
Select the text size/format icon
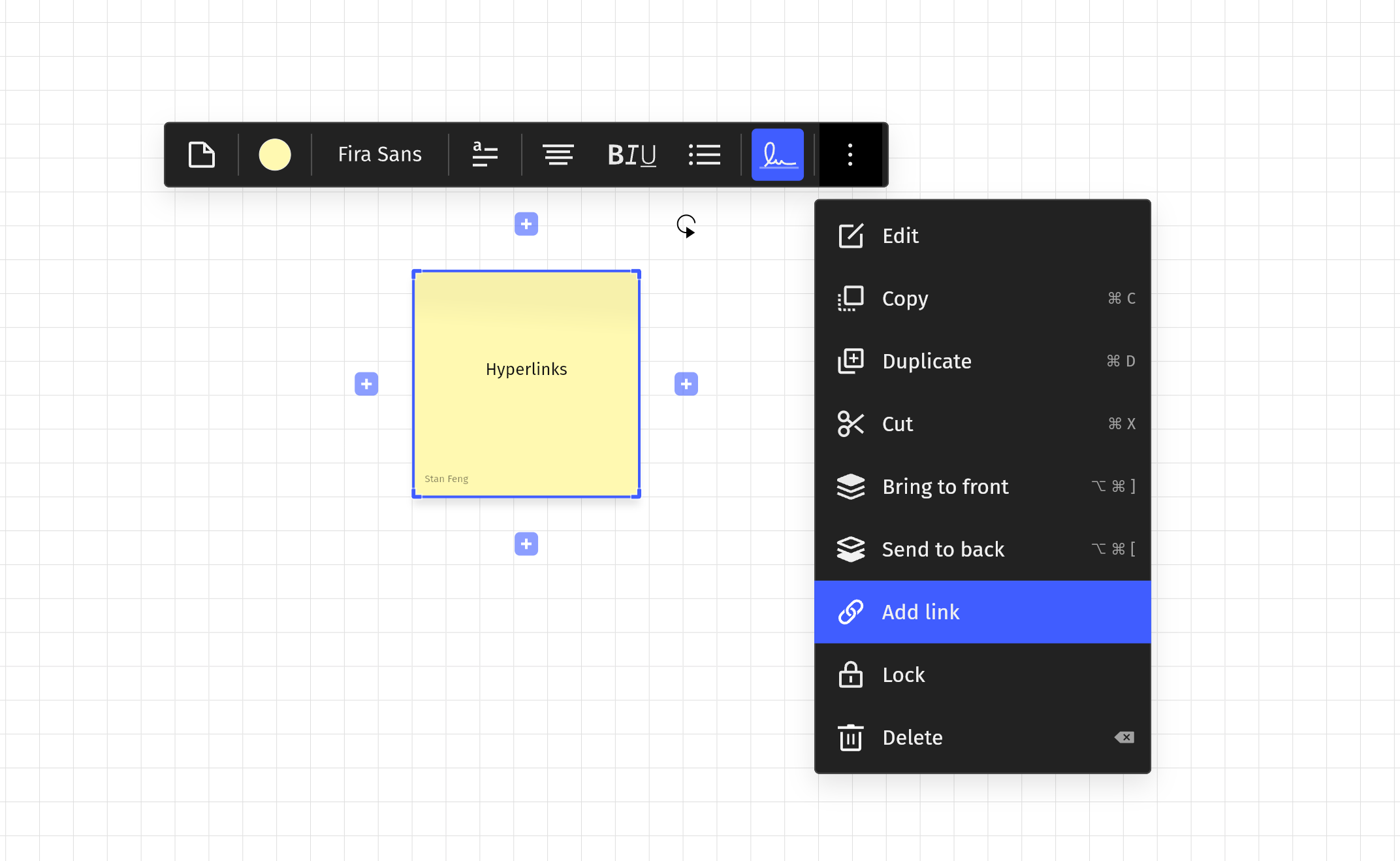[483, 153]
